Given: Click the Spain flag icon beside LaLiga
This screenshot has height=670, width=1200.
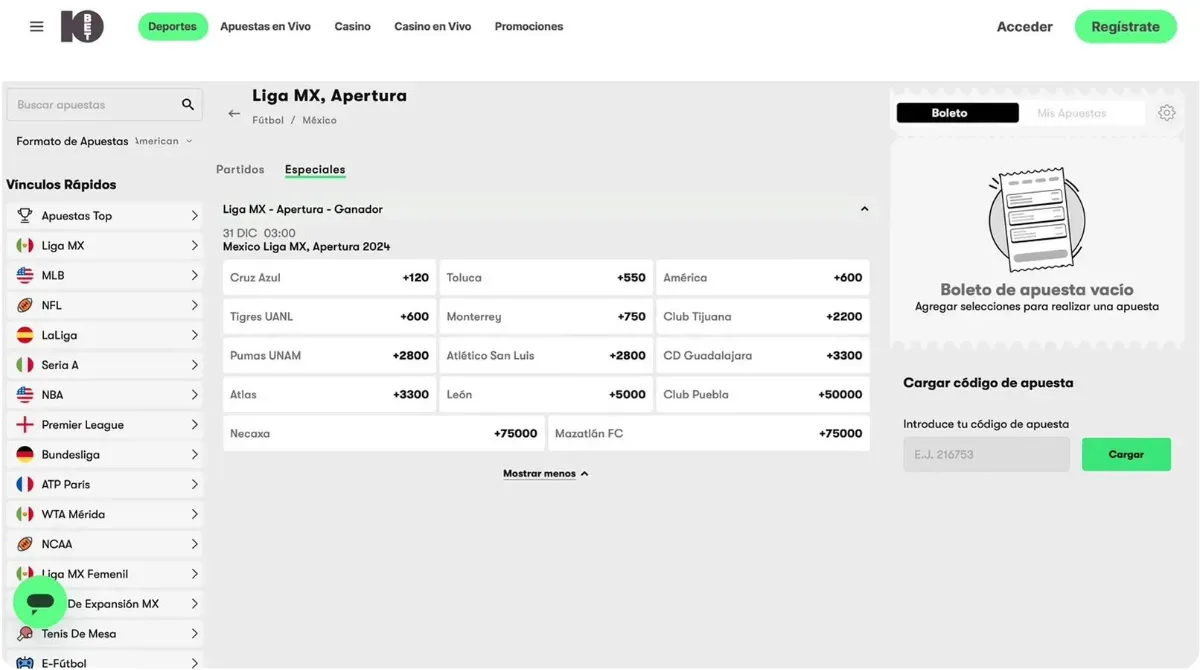Looking at the screenshot, I should (25, 335).
